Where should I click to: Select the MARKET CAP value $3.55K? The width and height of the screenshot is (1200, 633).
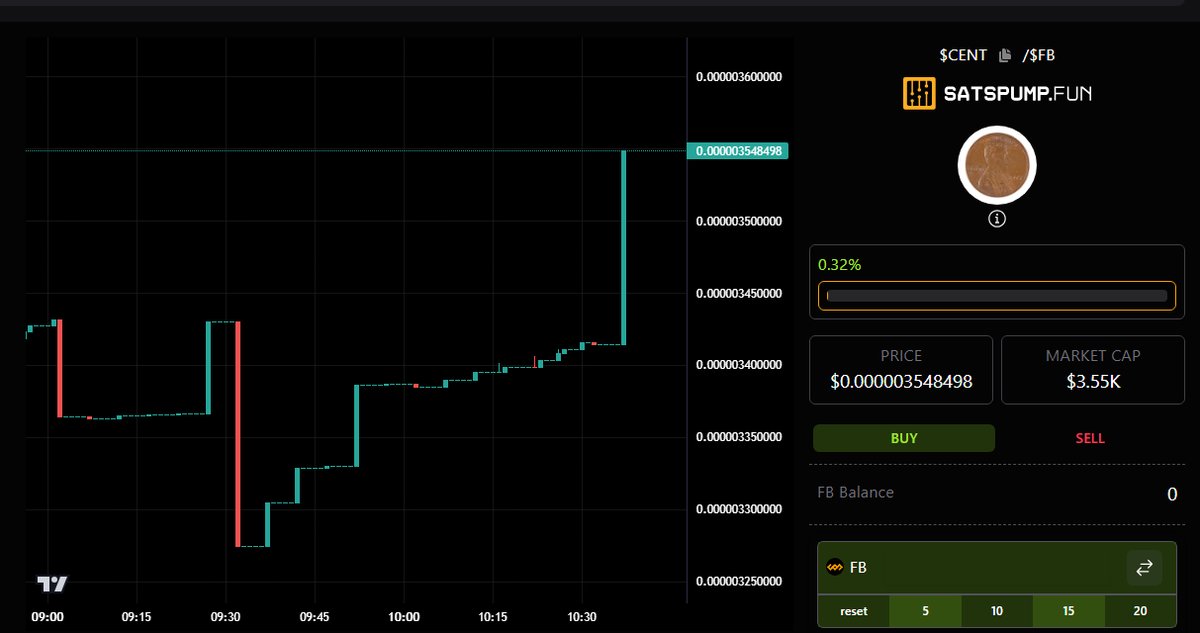click(1093, 382)
